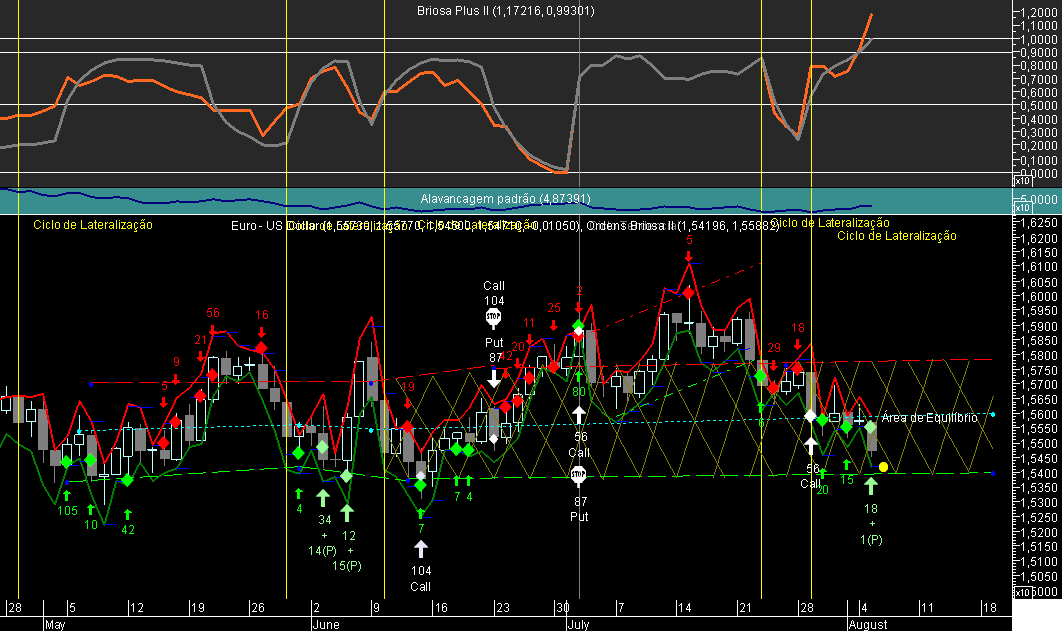Click the red down arrow under 19

click(x=408, y=403)
